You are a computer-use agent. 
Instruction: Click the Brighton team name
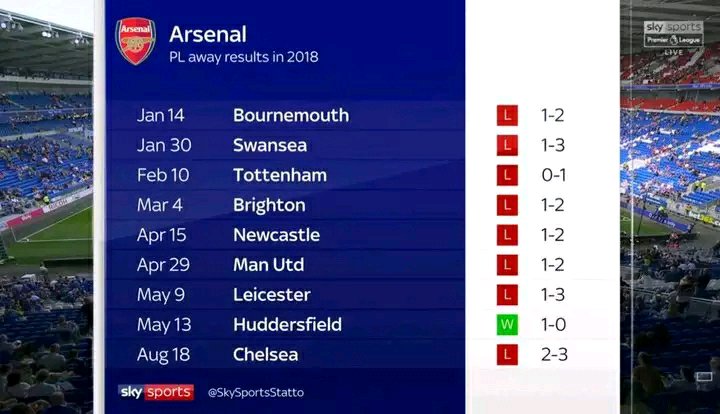pyautogui.click(x=269, y=205)
